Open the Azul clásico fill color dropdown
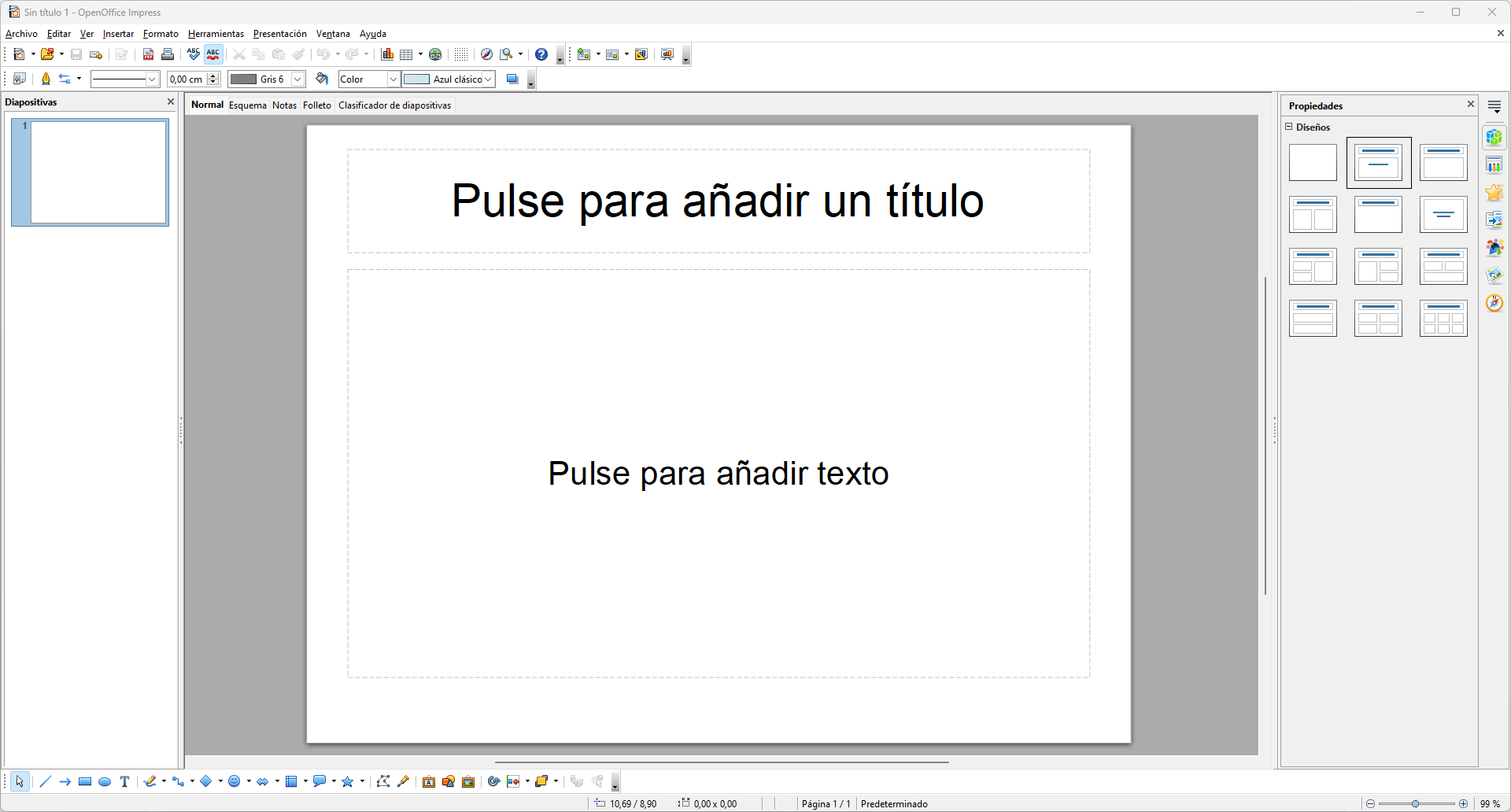Viewport: 1511px width, 812px height. 488,79
